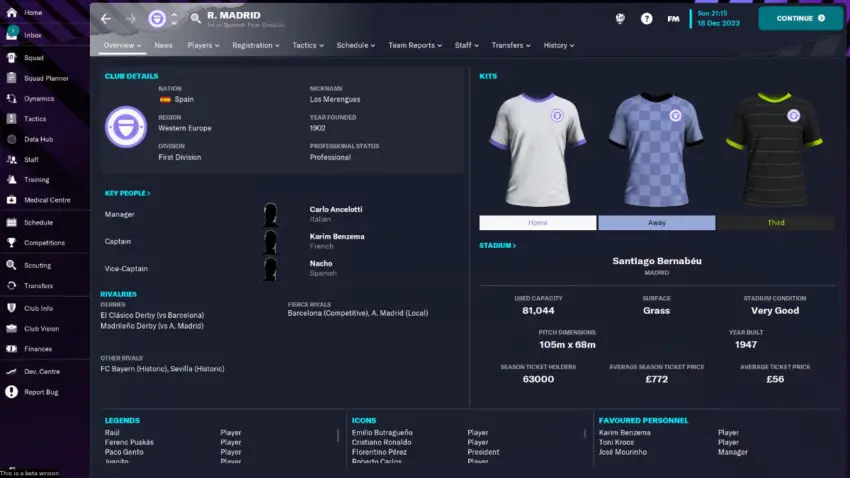Select Florentino Pérez in Icons list
Screen dimensions: 850x478
pyautogui.click(x=379, y=452)
